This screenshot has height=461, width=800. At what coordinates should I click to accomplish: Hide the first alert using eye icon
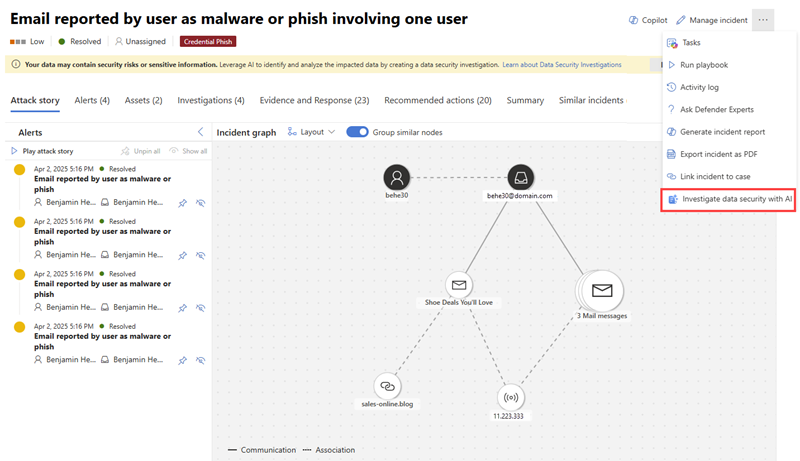200,202
